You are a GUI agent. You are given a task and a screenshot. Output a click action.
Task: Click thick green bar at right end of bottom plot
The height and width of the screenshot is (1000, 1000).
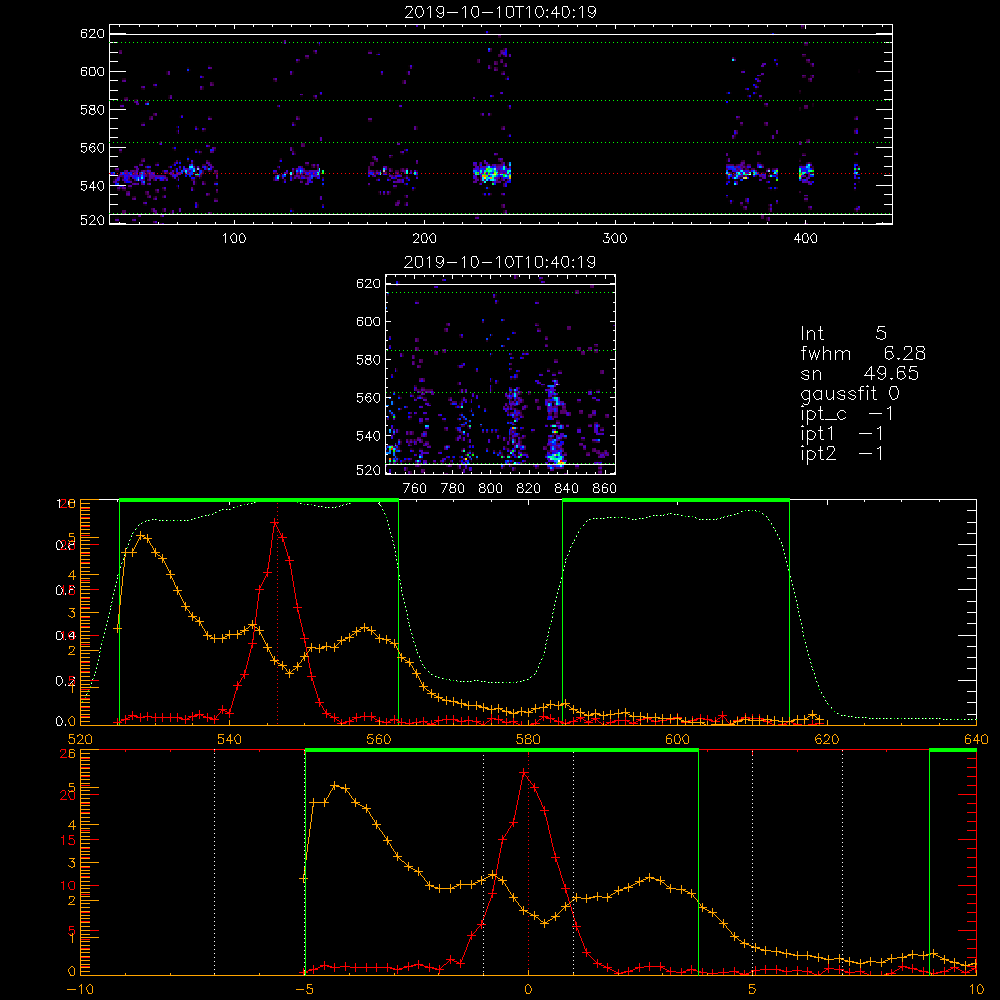click(x=953, y=750)
